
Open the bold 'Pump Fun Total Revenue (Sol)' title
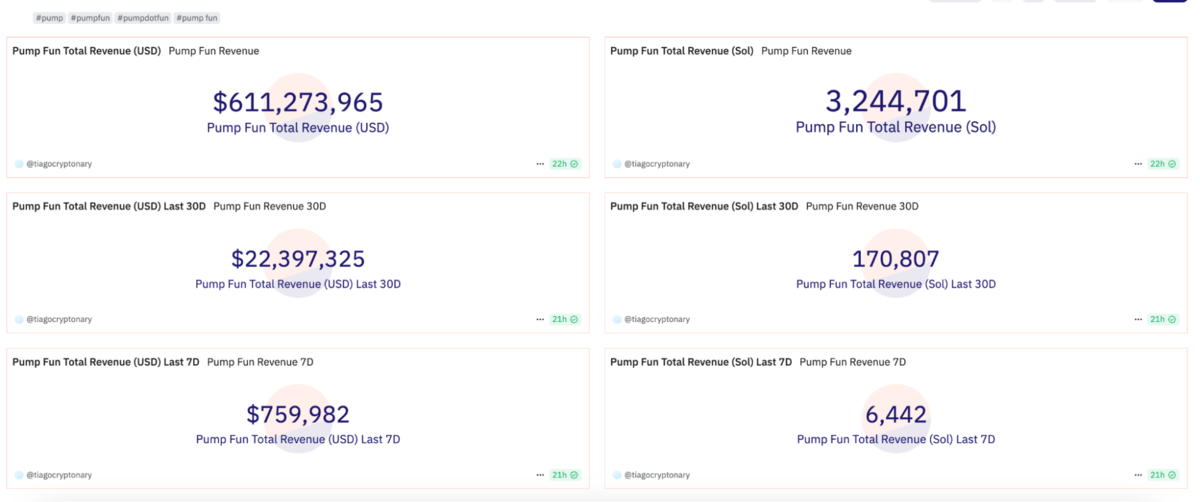tap(681, 51)
